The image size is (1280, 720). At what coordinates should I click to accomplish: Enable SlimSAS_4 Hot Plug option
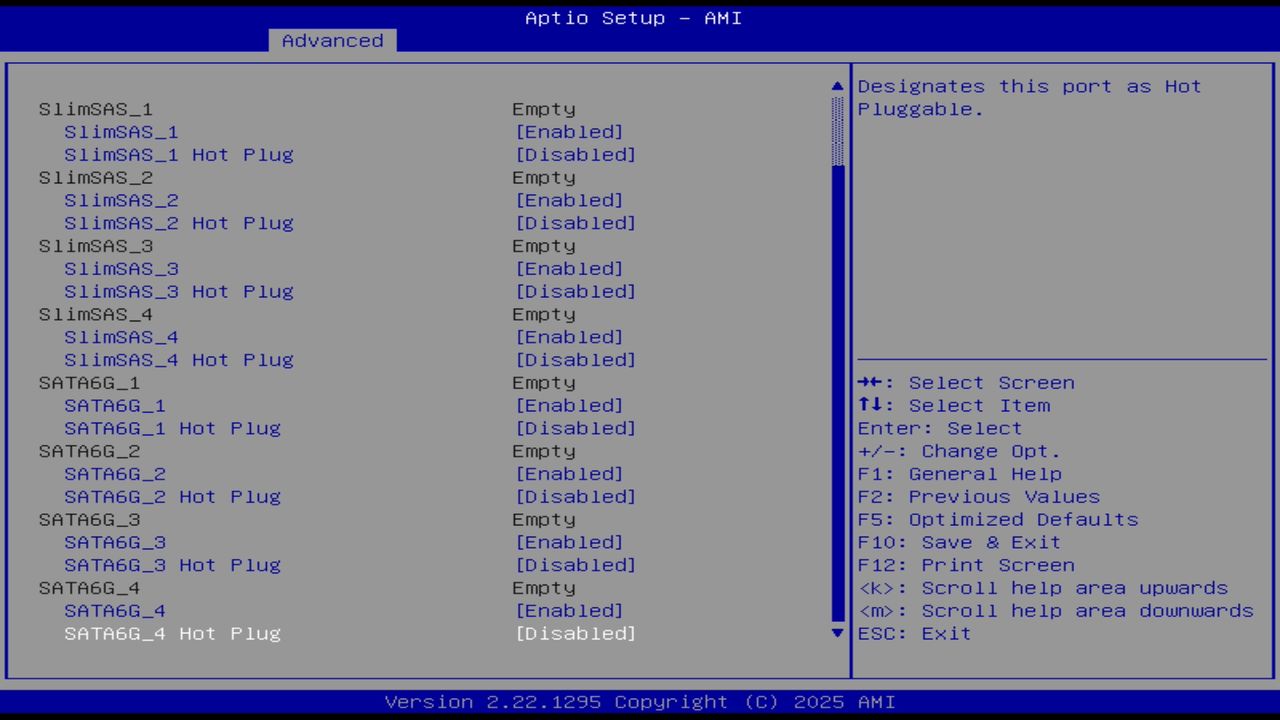576,359
